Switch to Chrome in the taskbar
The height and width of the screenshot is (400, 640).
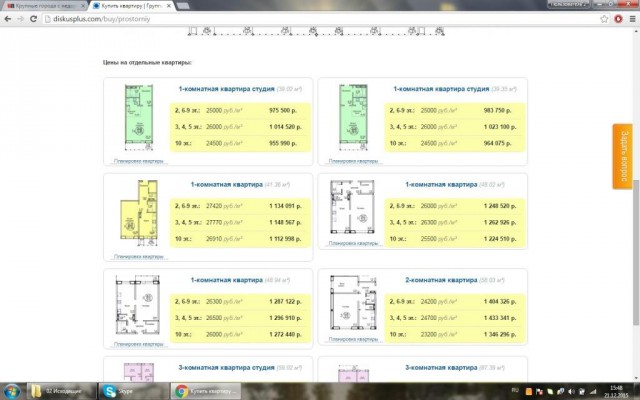205,391
